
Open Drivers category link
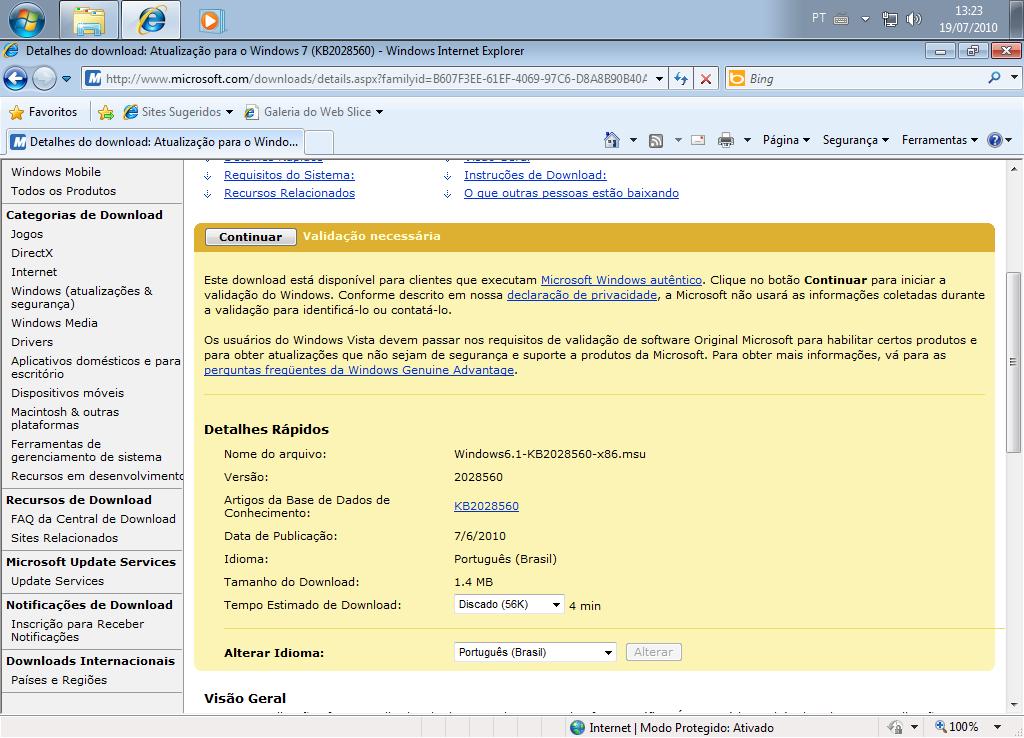(32, 342)
